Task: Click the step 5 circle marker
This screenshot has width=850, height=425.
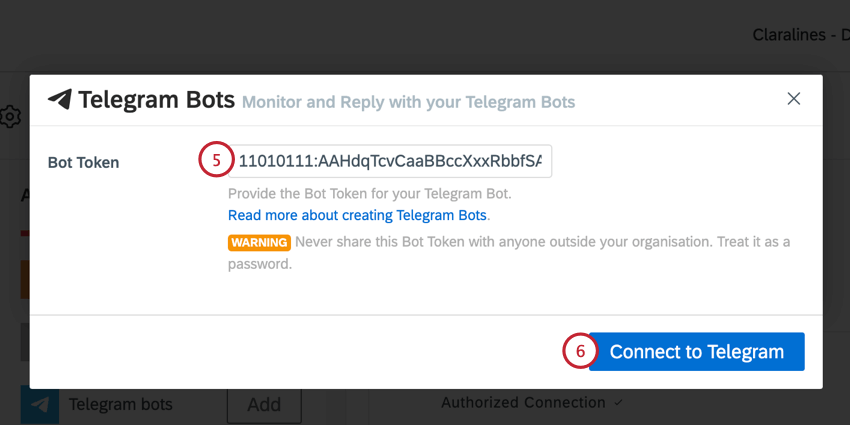Action: click(216, 161)
